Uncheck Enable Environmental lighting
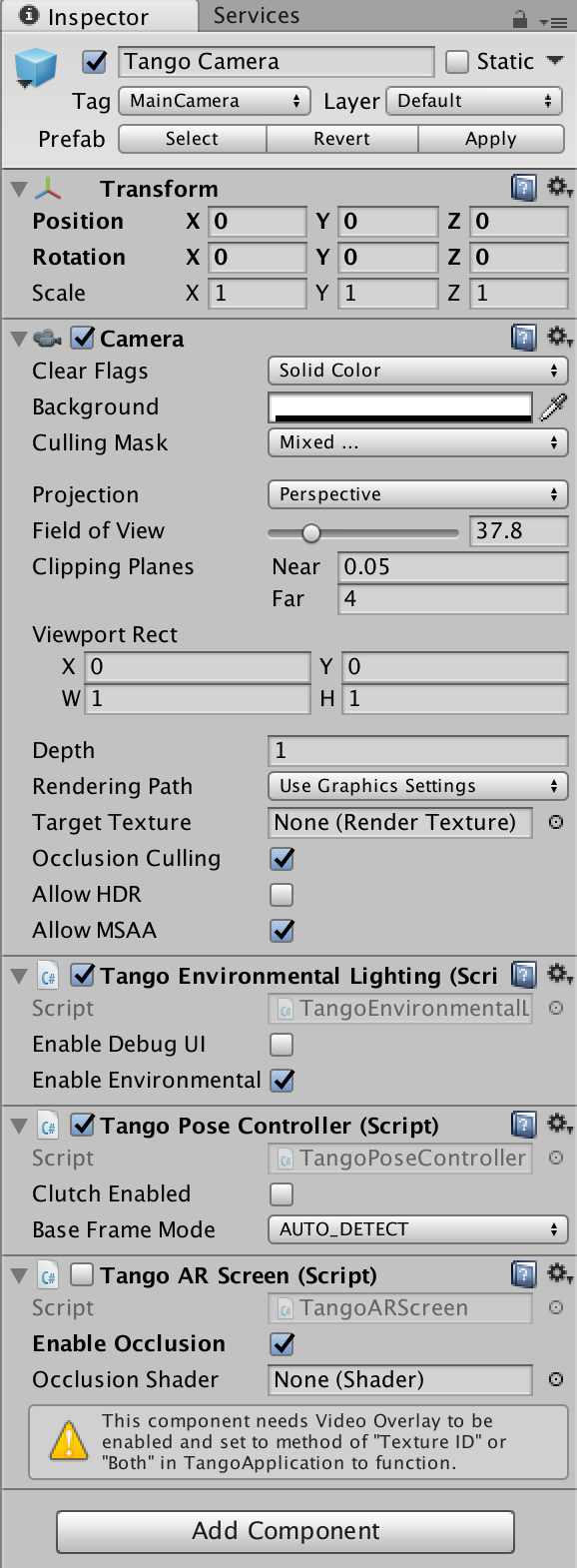The height and width of the screenshot is (1568, 577). pos(283,1080)
